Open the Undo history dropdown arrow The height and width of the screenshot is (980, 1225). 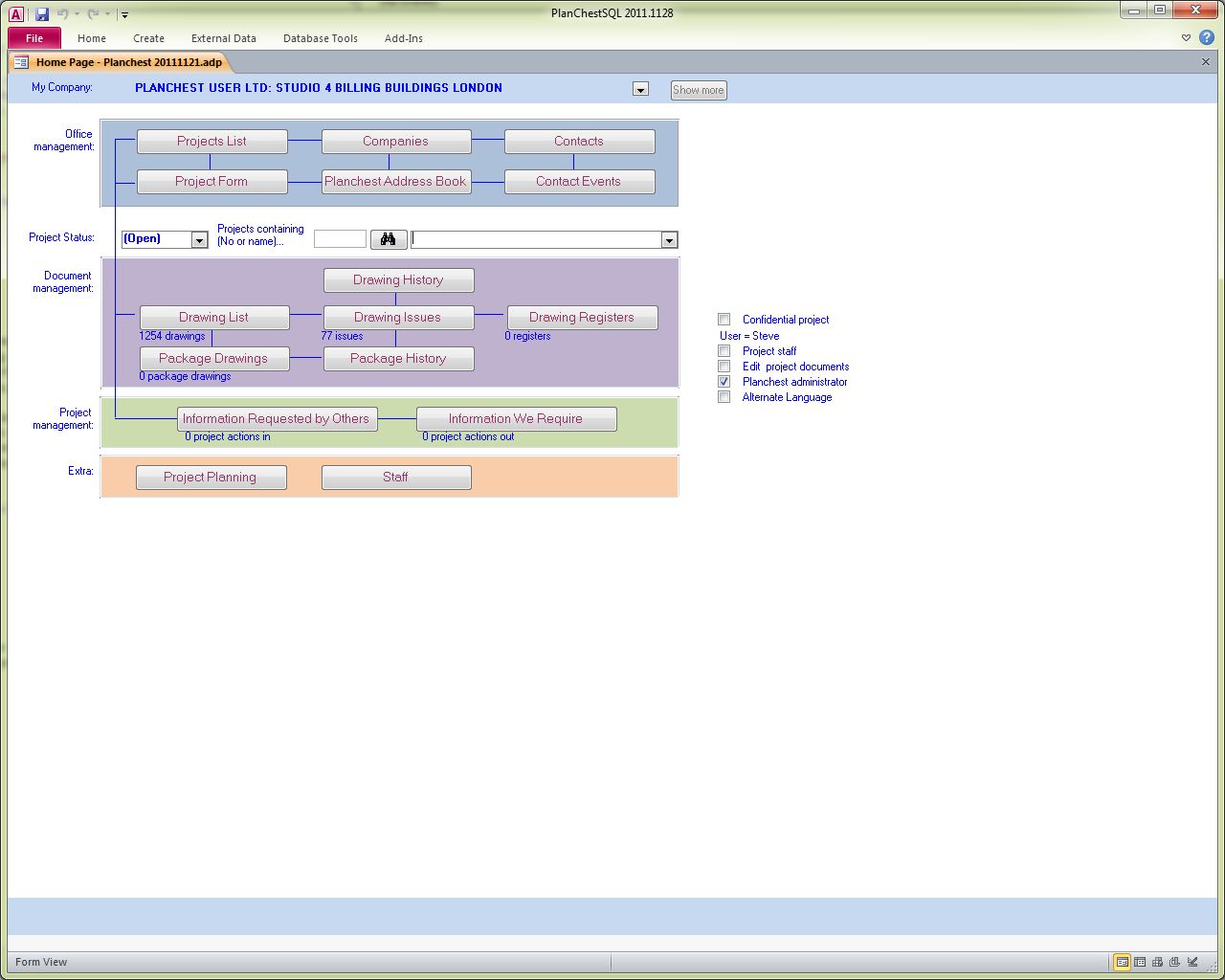click(77, 14)
